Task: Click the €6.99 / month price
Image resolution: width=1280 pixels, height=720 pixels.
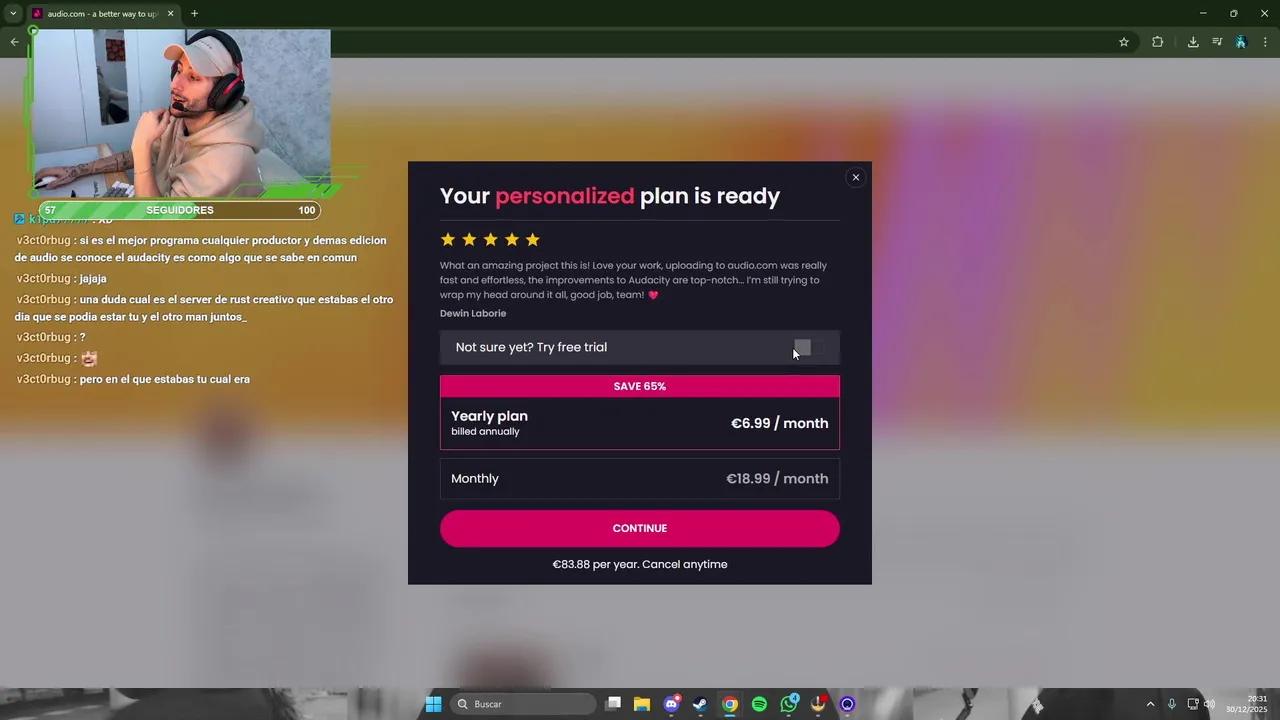Action: [779, 423]
